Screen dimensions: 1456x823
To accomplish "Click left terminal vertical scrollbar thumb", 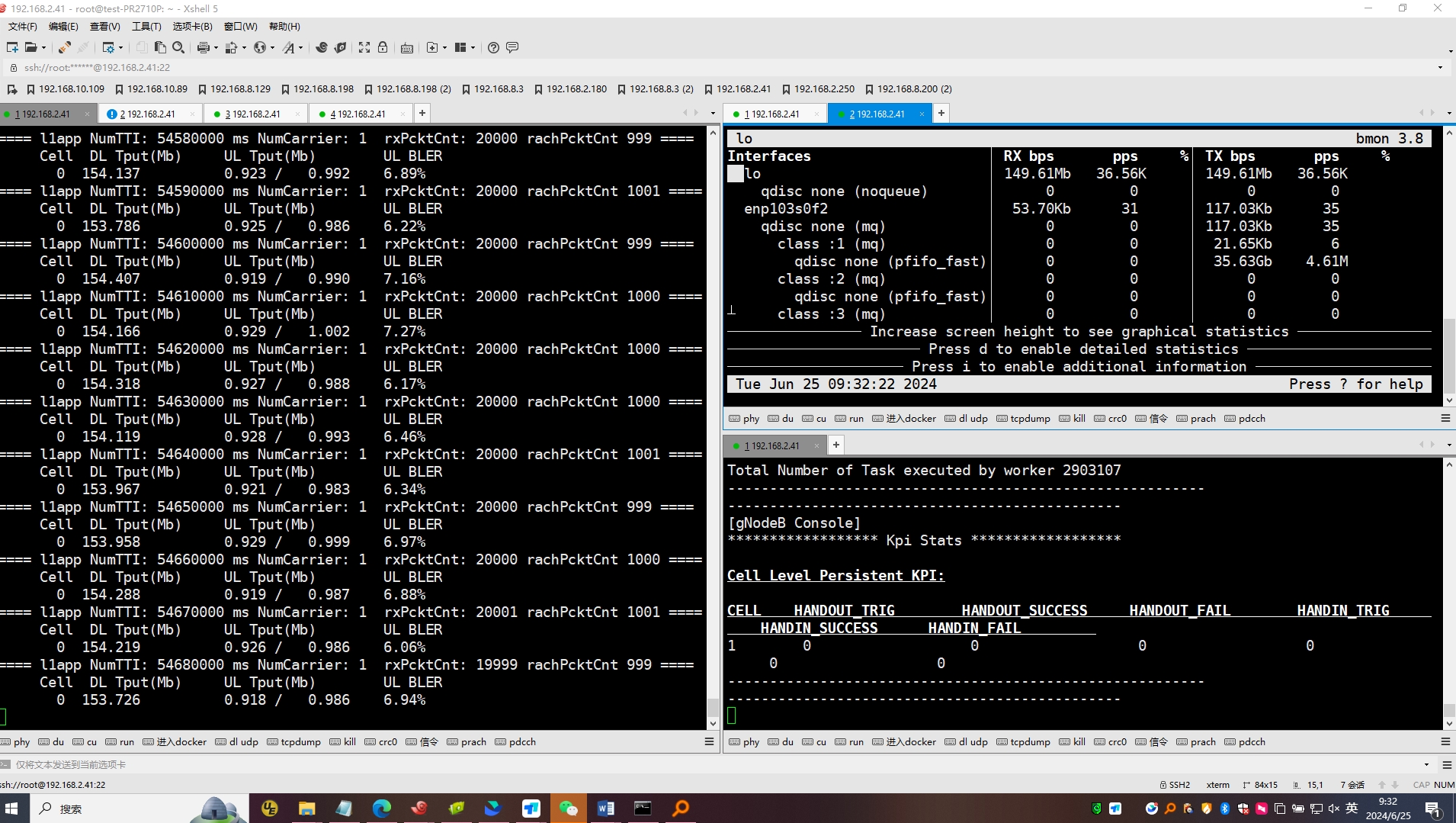I will pyautogui.click(x=713, y=707).
